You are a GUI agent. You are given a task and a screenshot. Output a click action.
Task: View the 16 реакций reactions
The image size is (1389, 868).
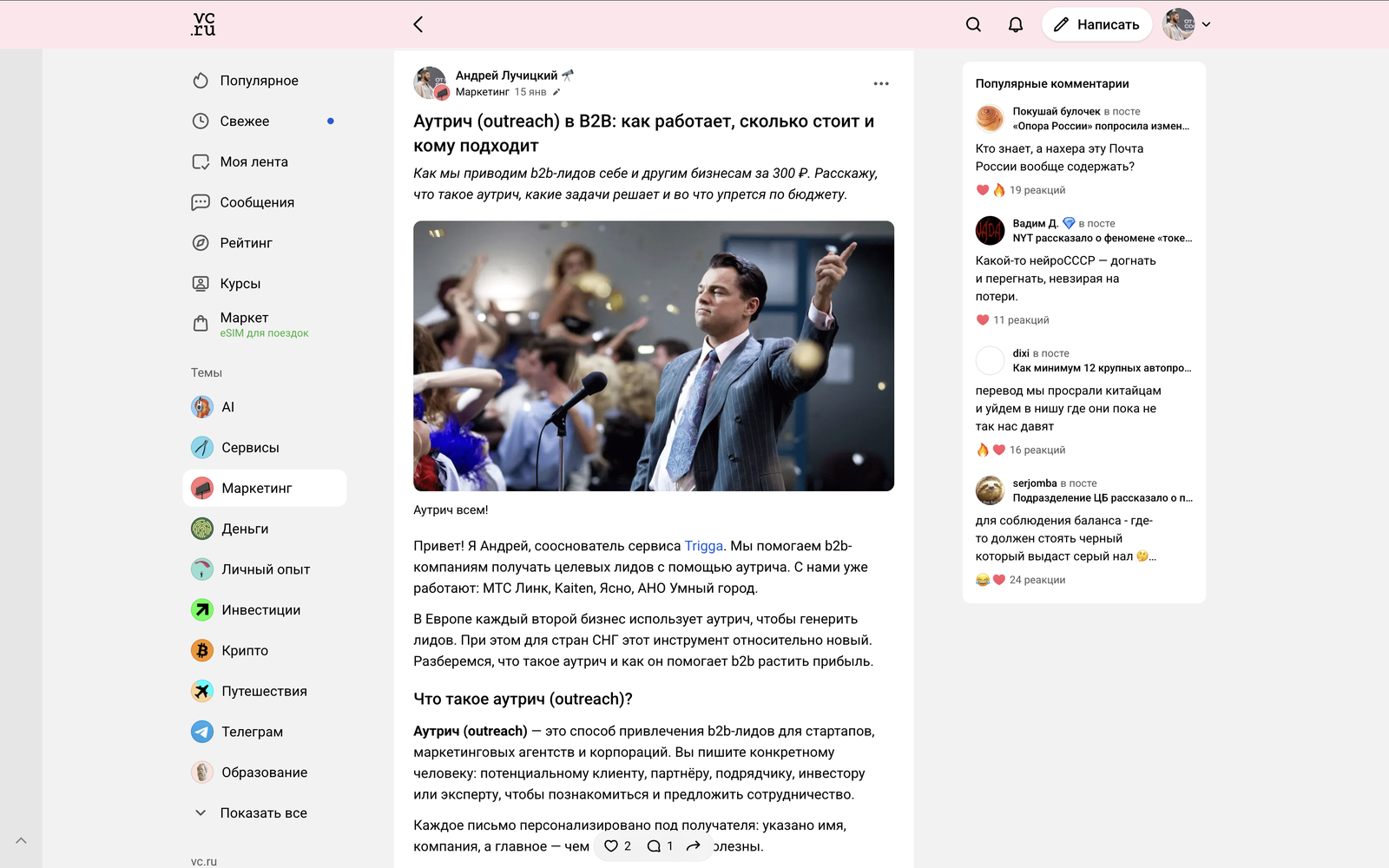click(x=1021, y=450)
